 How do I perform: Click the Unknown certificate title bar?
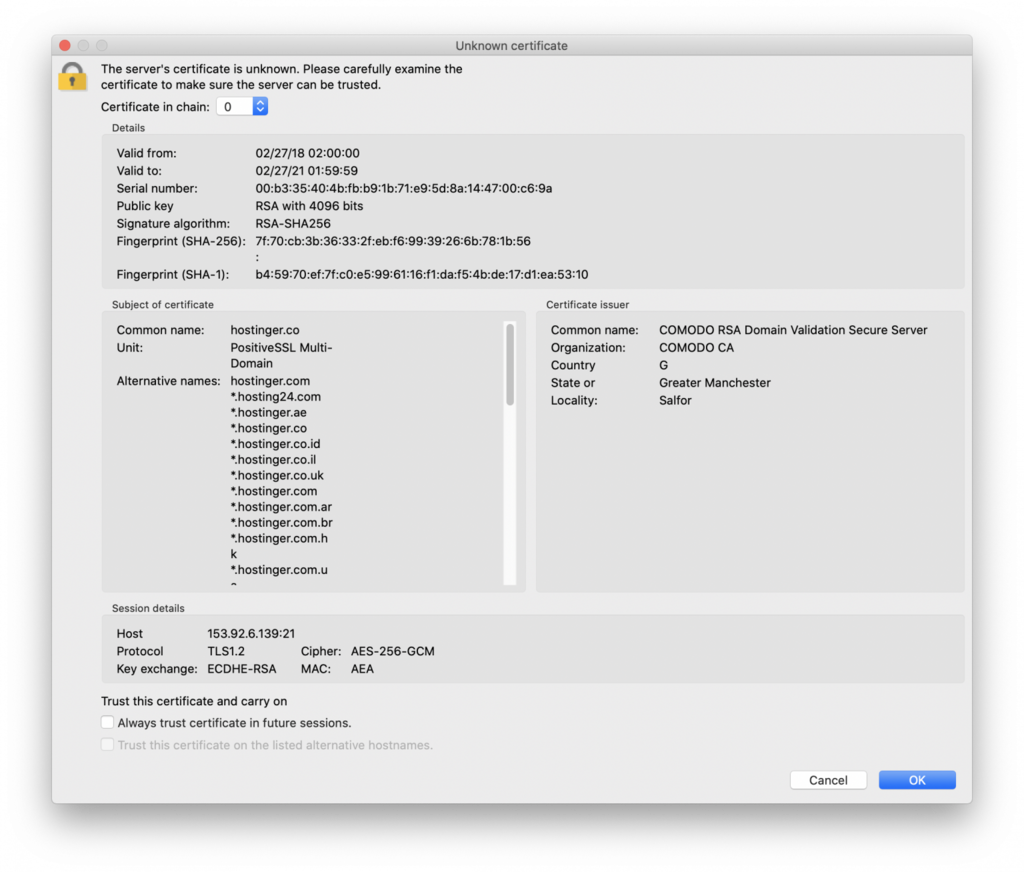(x=512, y=45)
